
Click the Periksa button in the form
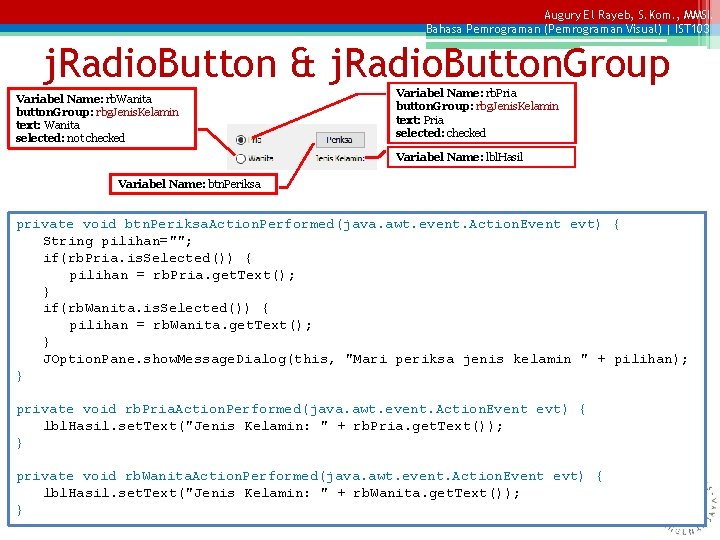(340, 140)
